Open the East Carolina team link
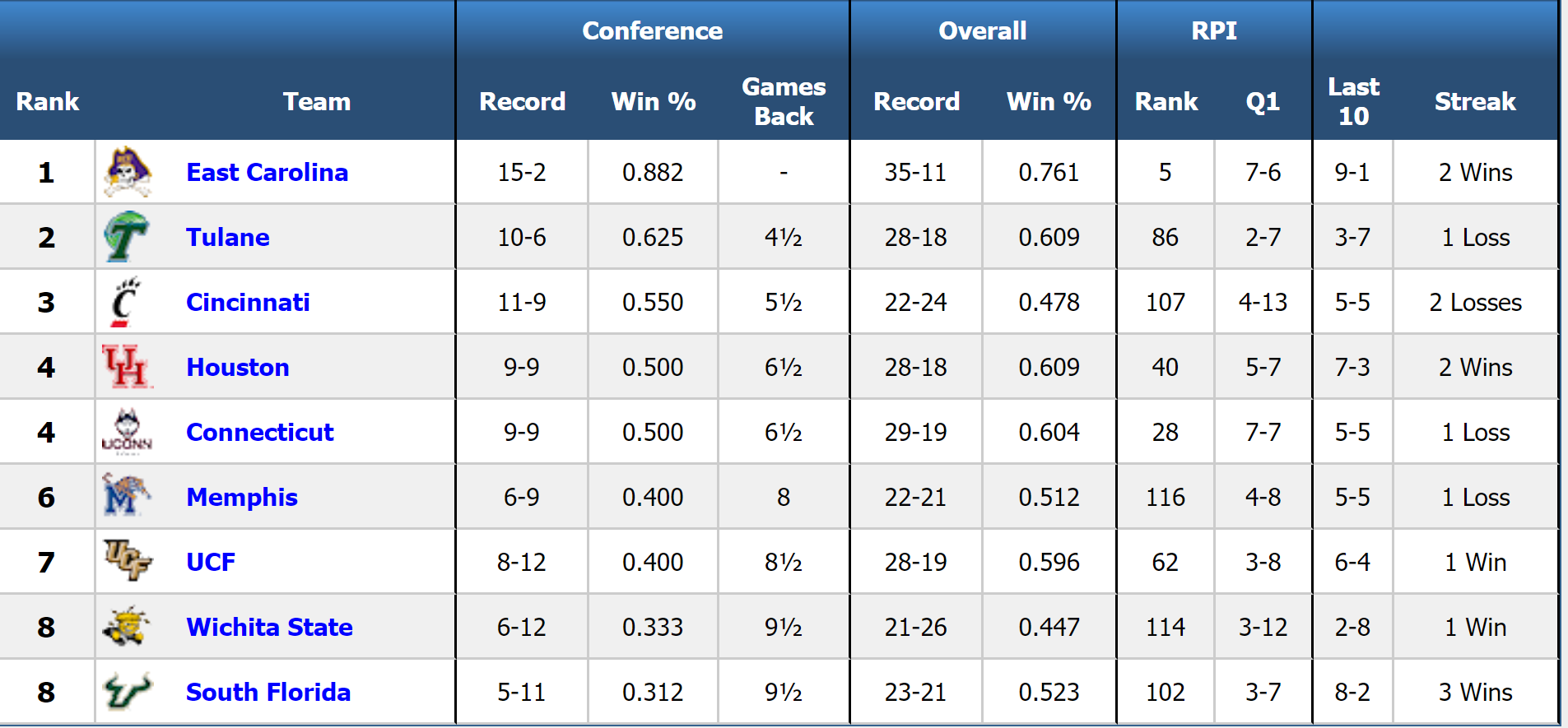This screenshot has height=728, width=1568. pos(267,172)
